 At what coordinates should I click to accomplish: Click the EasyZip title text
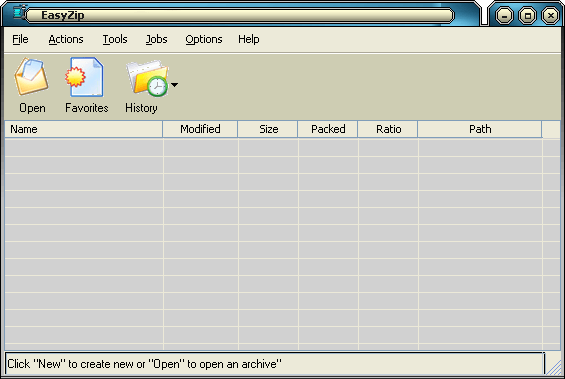[63, 15]
